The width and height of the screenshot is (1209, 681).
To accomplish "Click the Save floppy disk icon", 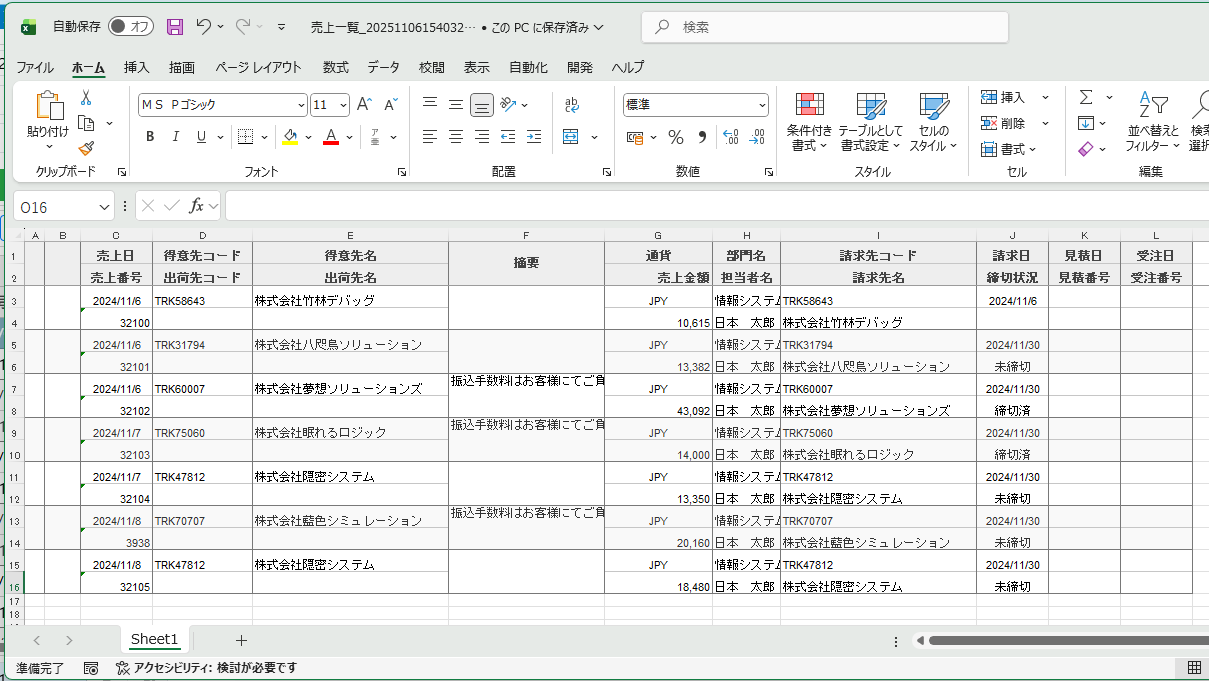I will [x=175, y=27].
